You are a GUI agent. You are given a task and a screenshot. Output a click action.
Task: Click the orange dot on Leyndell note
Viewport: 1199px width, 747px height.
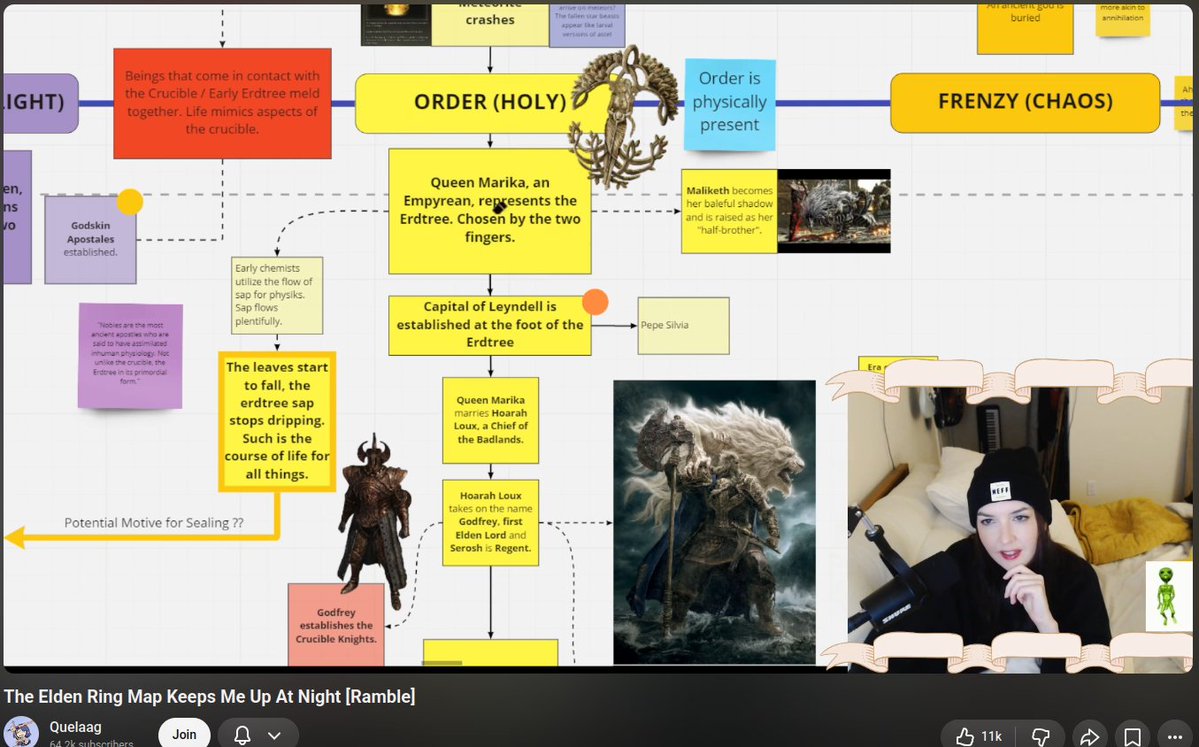click(595, 302)
